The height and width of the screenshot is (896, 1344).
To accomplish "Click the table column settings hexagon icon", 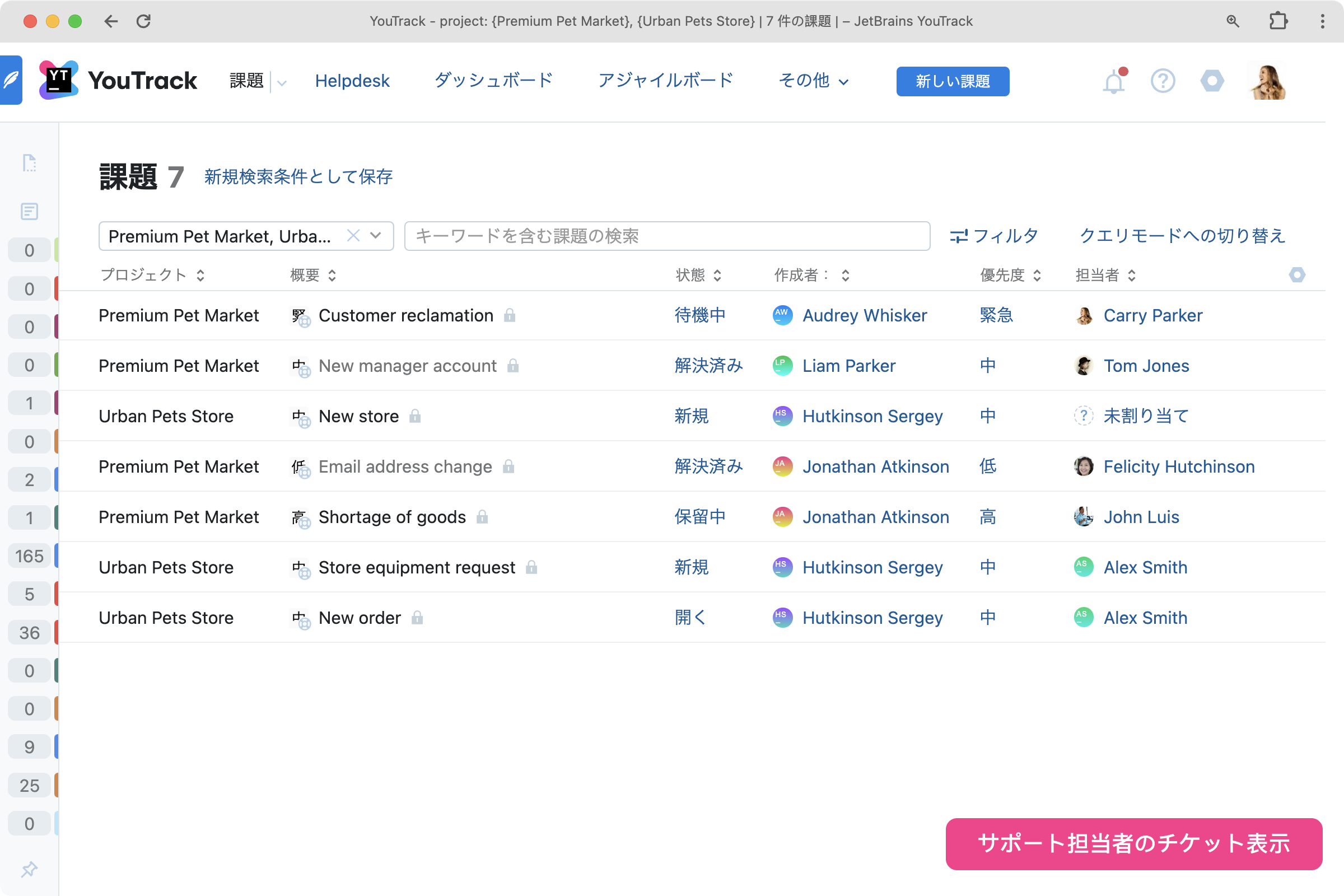I will (1296, 275).
